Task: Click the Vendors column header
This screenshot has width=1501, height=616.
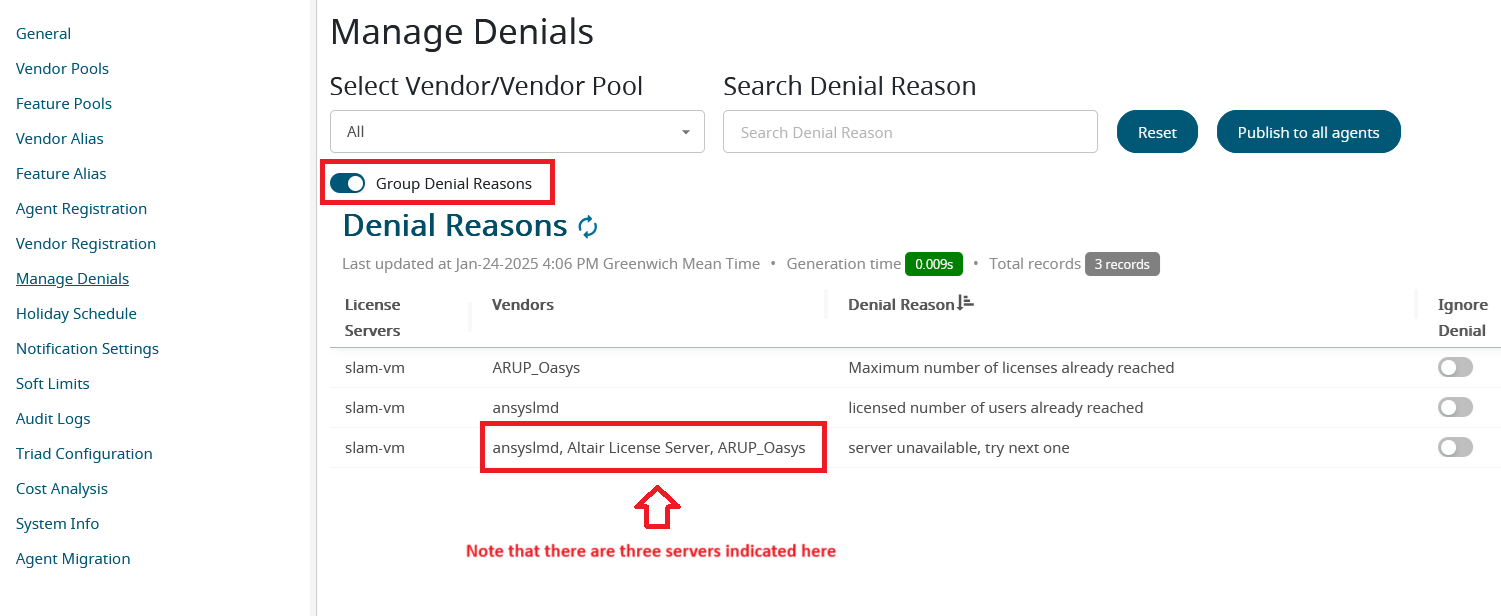Action: click(523, 304)
